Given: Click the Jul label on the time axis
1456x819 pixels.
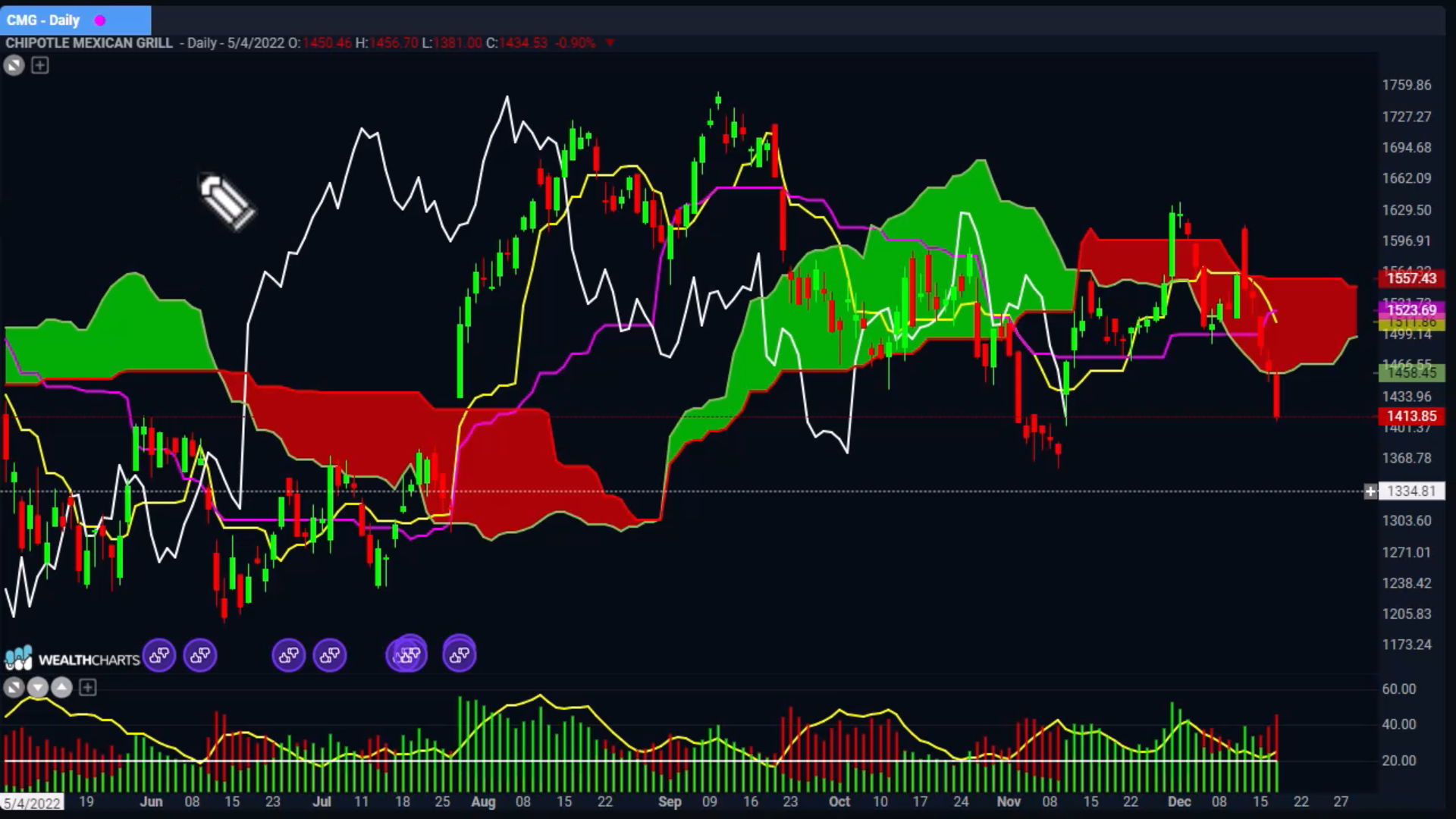Looking at the screenshot, I should (322, 802).
